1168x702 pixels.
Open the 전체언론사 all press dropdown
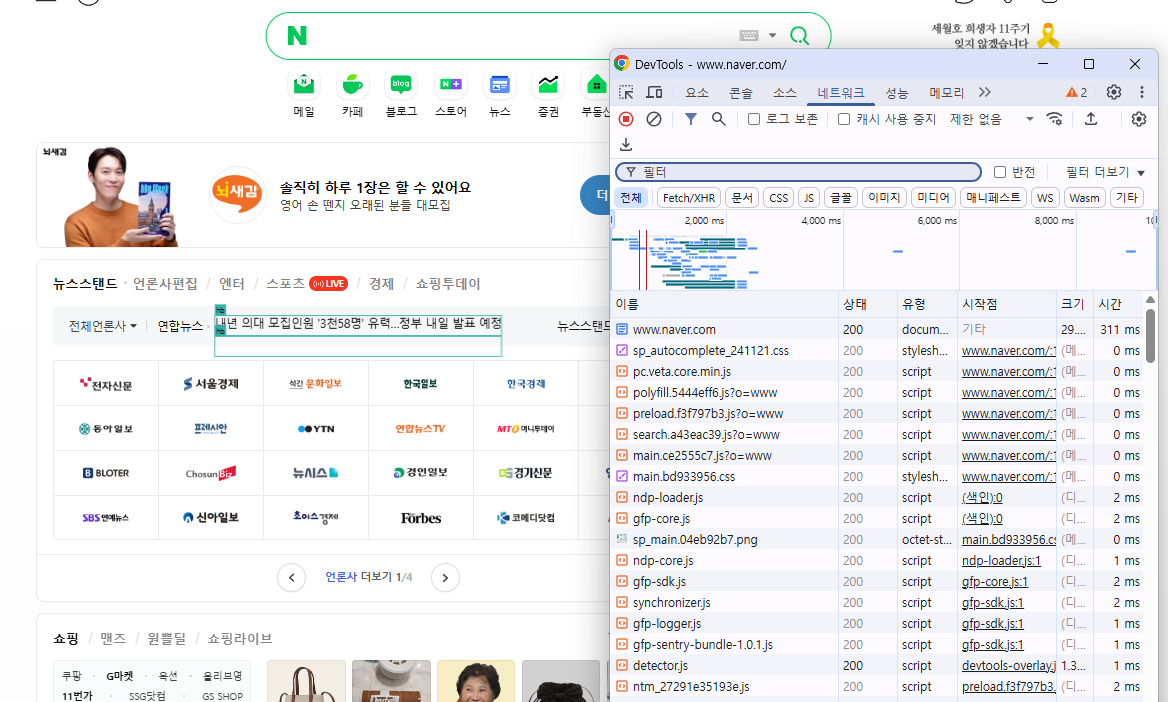pos(103,326)
